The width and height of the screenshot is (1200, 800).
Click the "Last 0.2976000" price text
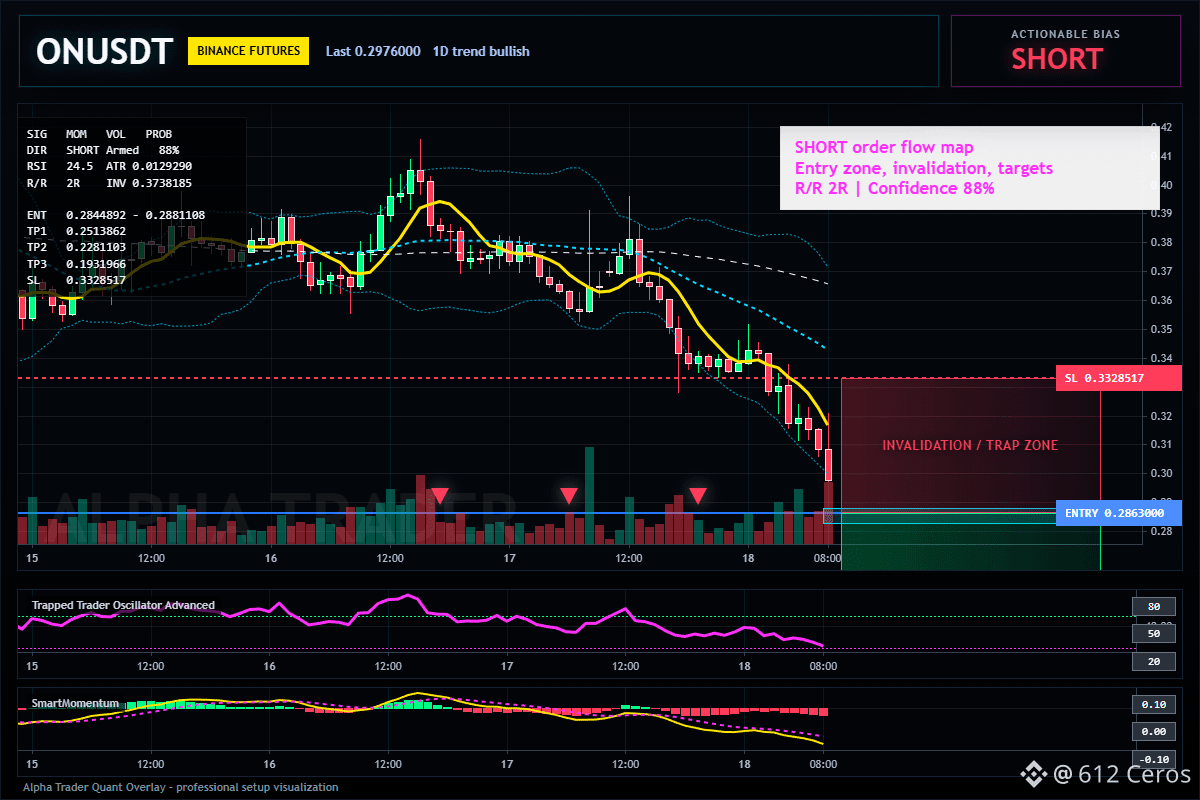pyautogui.click(x=373, y=51)
